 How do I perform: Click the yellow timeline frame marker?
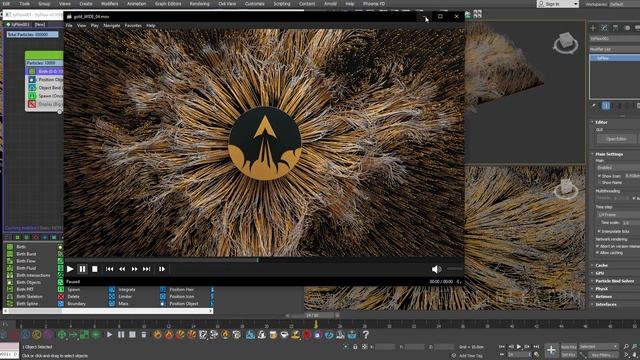point(316,324)
